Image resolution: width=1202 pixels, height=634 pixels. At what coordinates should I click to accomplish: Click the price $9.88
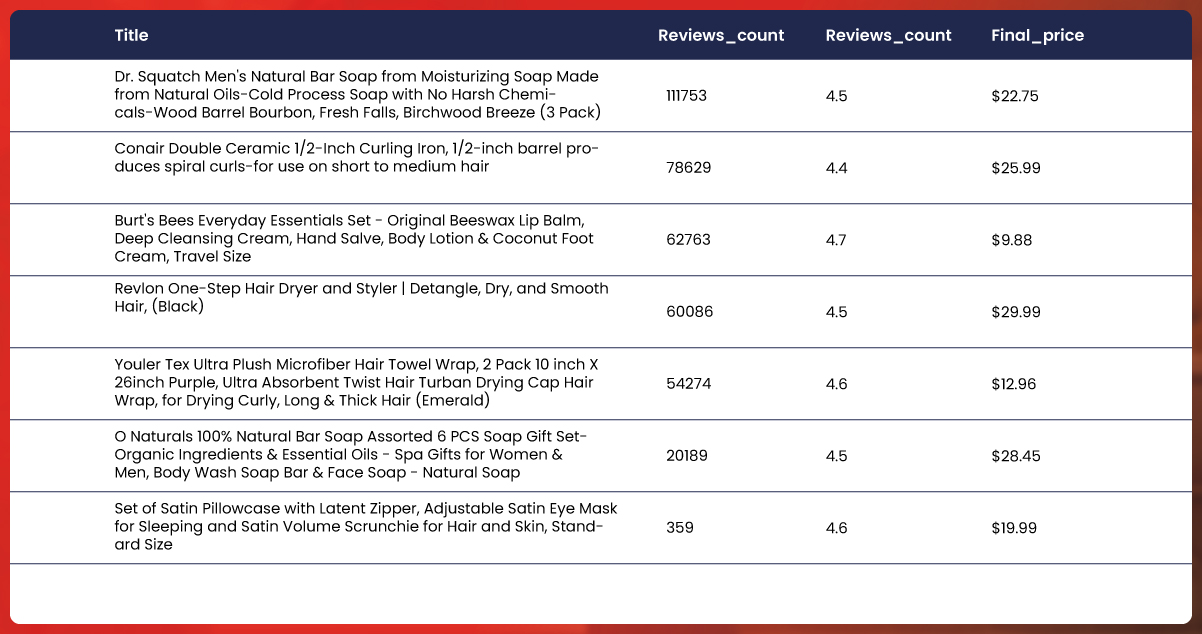click(x=1012, y=240)
